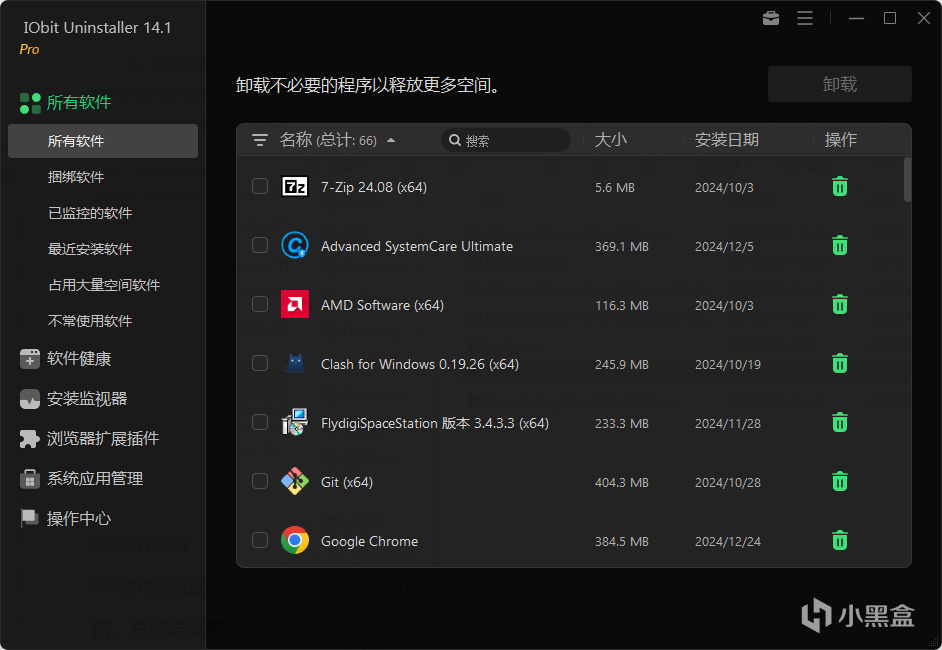Tick the checkbox for Advanced SystemCare Ultimate
The height and width of the screenshot is (650, 942).
click(260, 245)
